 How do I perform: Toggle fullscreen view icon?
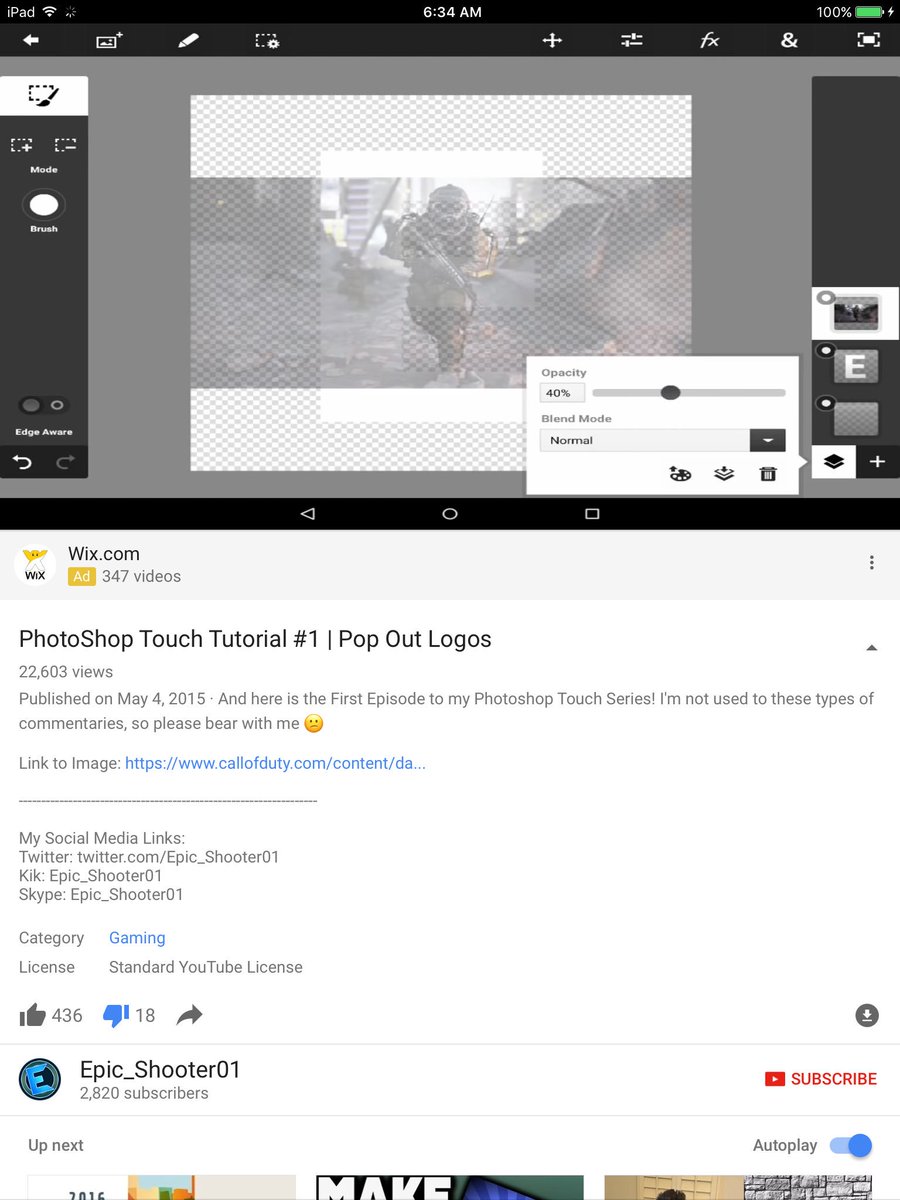869,40
